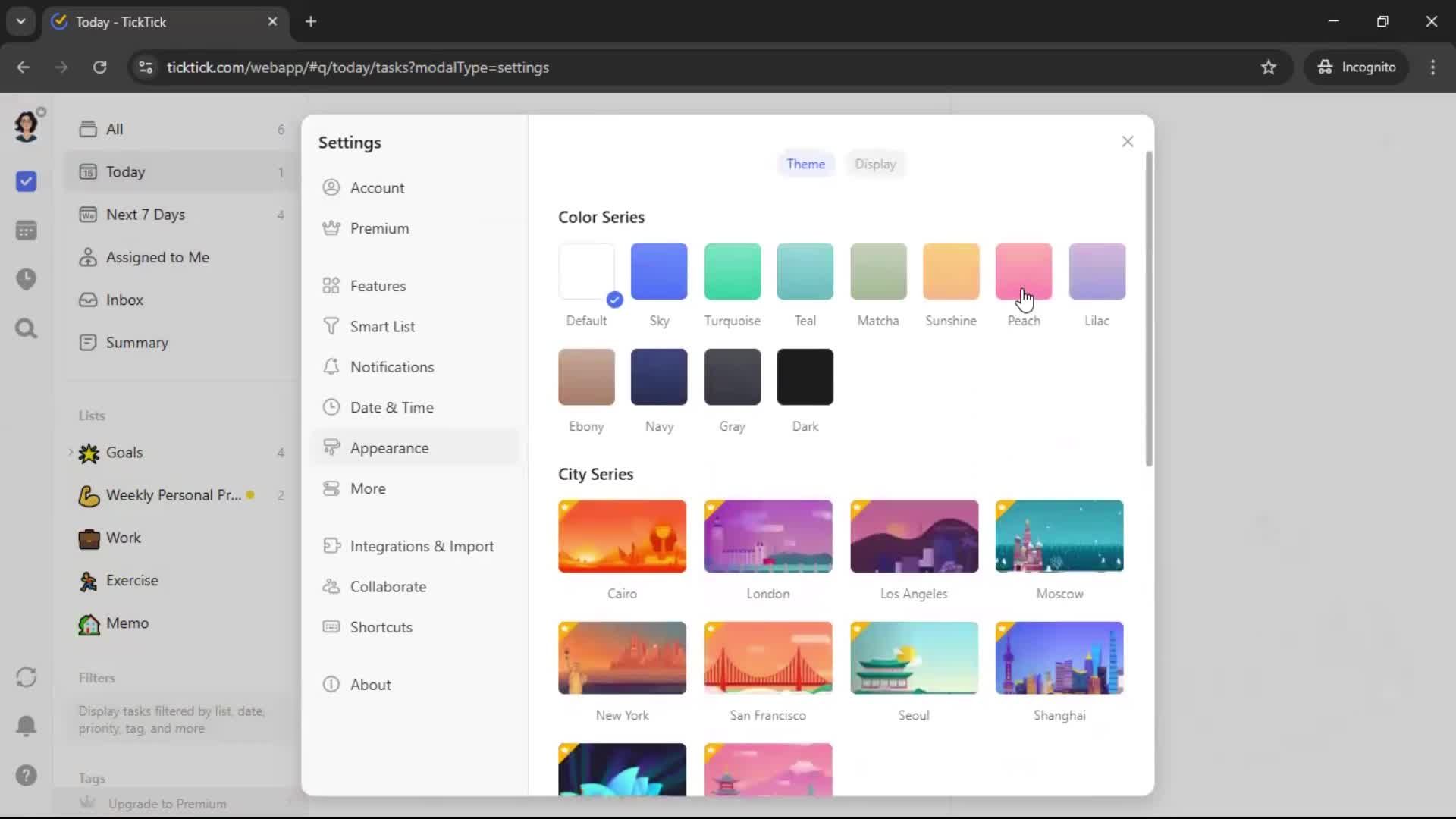Expand the Goals list chevron
This screenshot has width=1456, height=819.
pyautogui.click(x=71, y=452)
